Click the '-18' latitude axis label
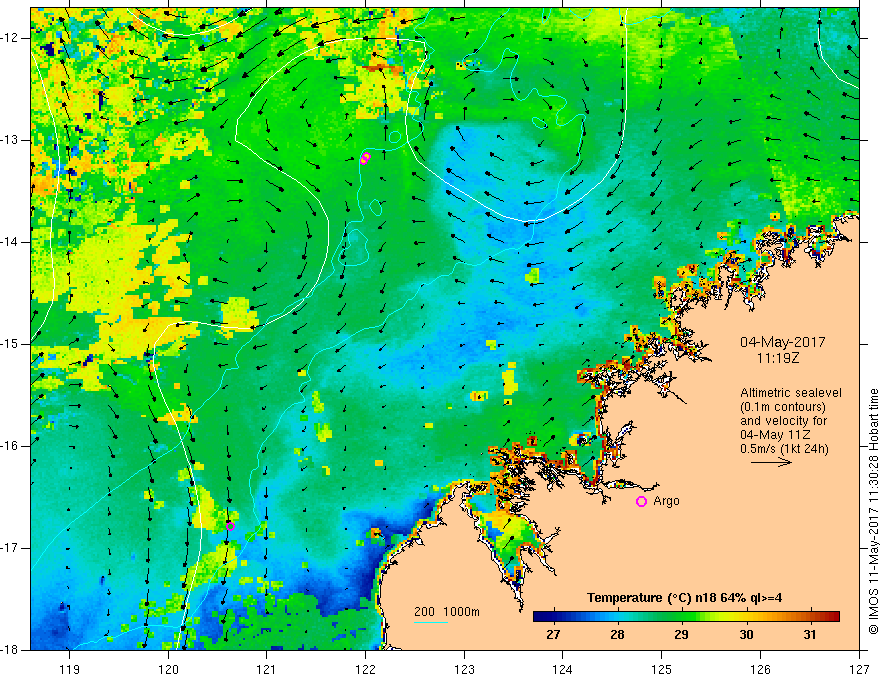The width and height of the screenshot is (880, 680). click(10, 650)
